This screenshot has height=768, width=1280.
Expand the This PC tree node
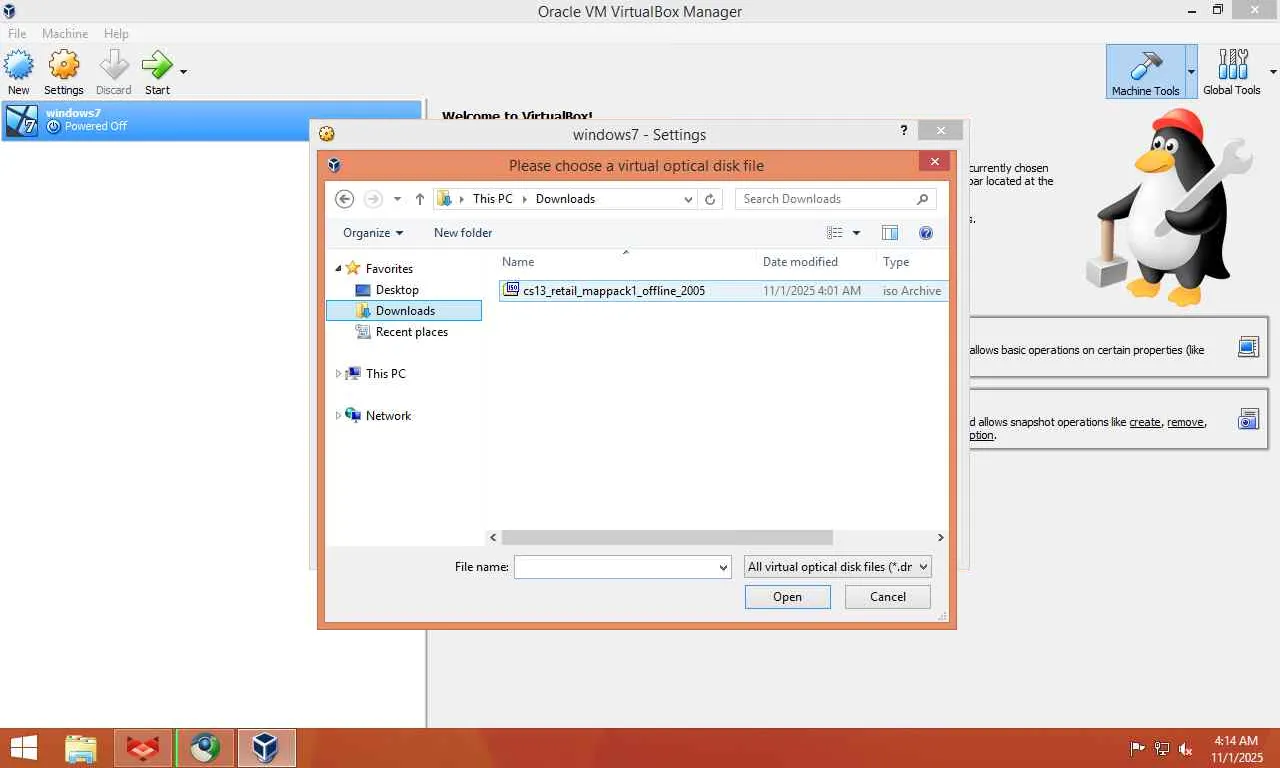338,374
